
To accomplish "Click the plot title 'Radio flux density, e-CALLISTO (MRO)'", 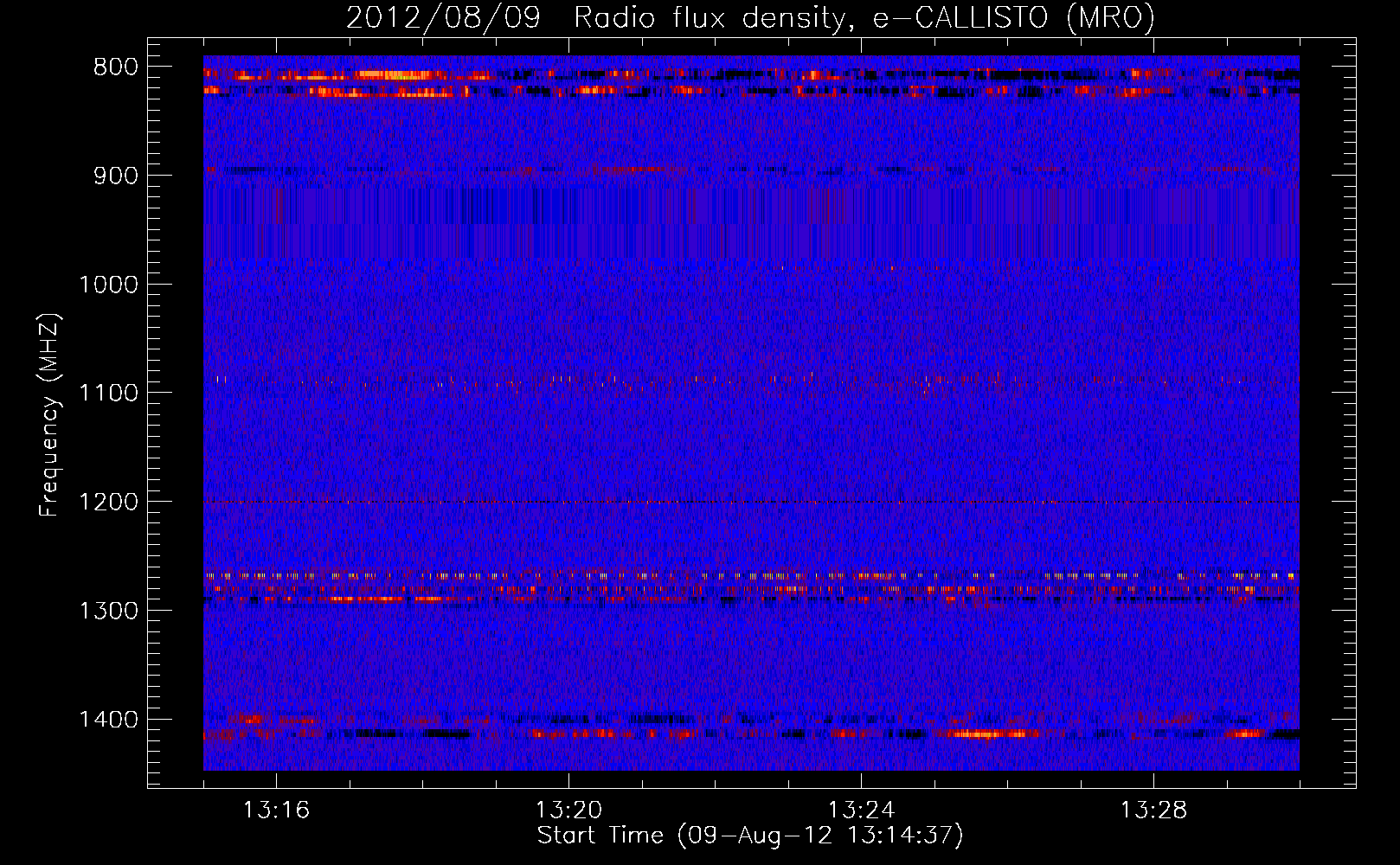I will point(864,17).
